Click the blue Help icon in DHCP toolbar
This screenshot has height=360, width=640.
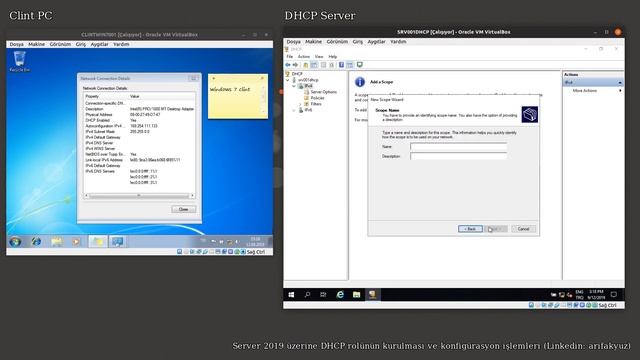[341, 65]
